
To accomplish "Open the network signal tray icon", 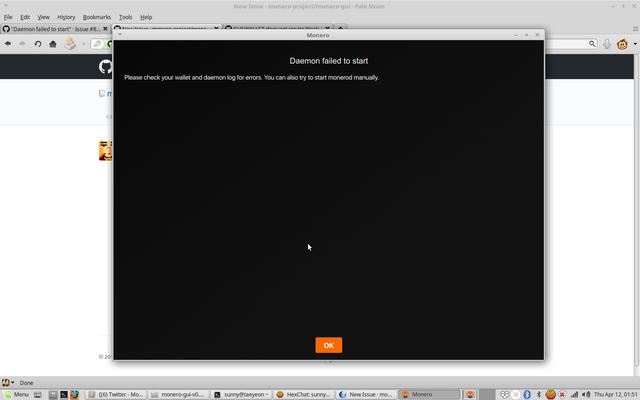I will tap(574, 394).
